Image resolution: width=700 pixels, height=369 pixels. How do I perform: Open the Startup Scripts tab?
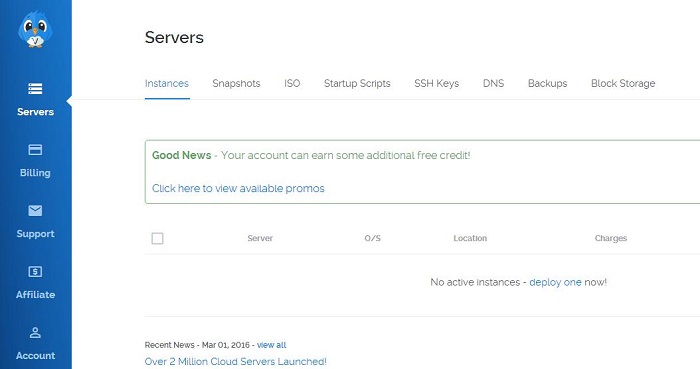pyautogui.click(x=357, y=83)
